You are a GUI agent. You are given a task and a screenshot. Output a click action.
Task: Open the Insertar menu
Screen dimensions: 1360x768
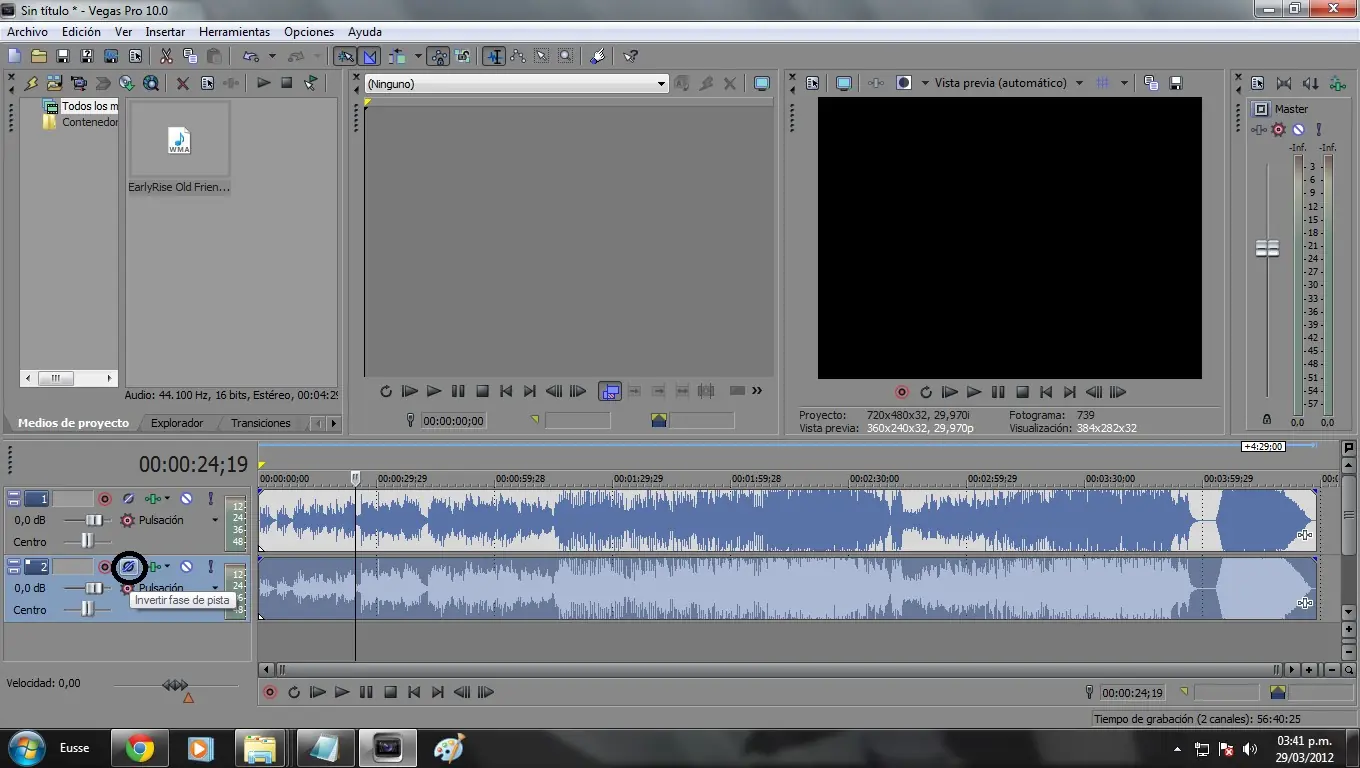[165, 32]
